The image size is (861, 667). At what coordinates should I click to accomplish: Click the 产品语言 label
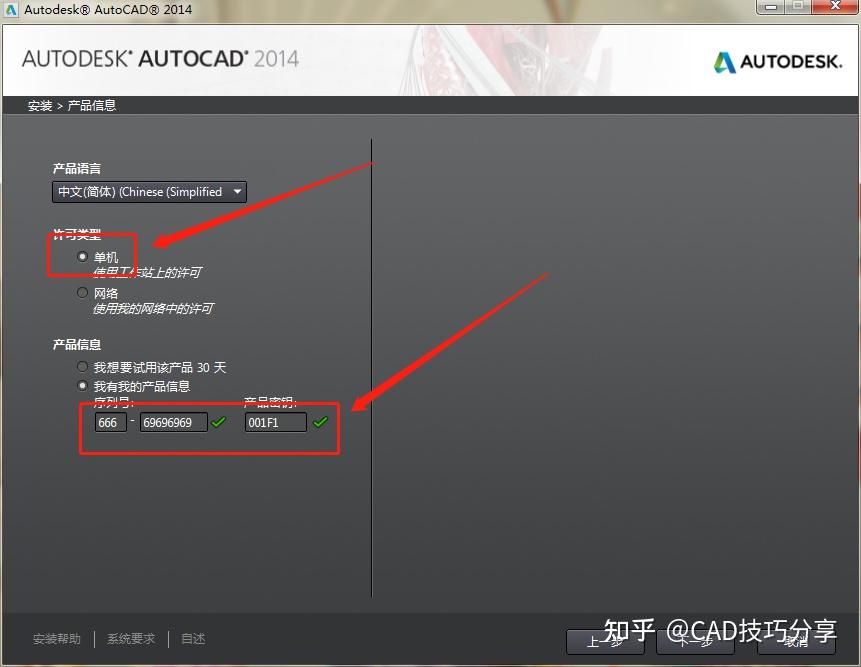click(x=77, y=169)
